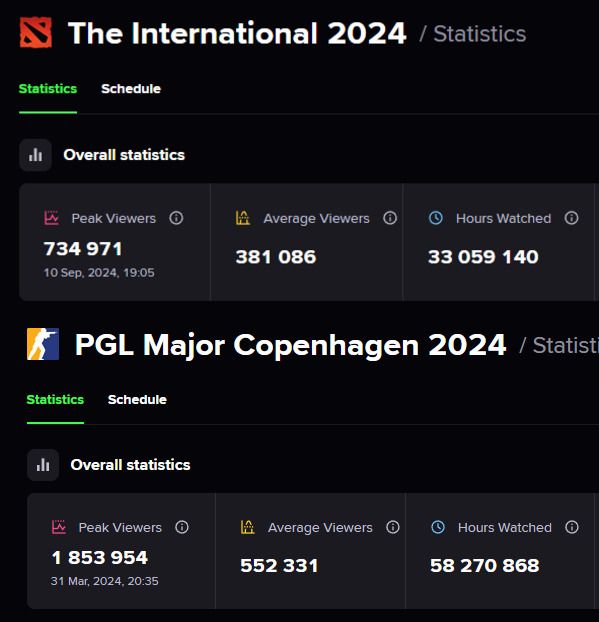The width and height of the screenshot is (599, 622).
Task: Select PGL Major Copenhagen Statistics tab
Action: tap(55, 399)
